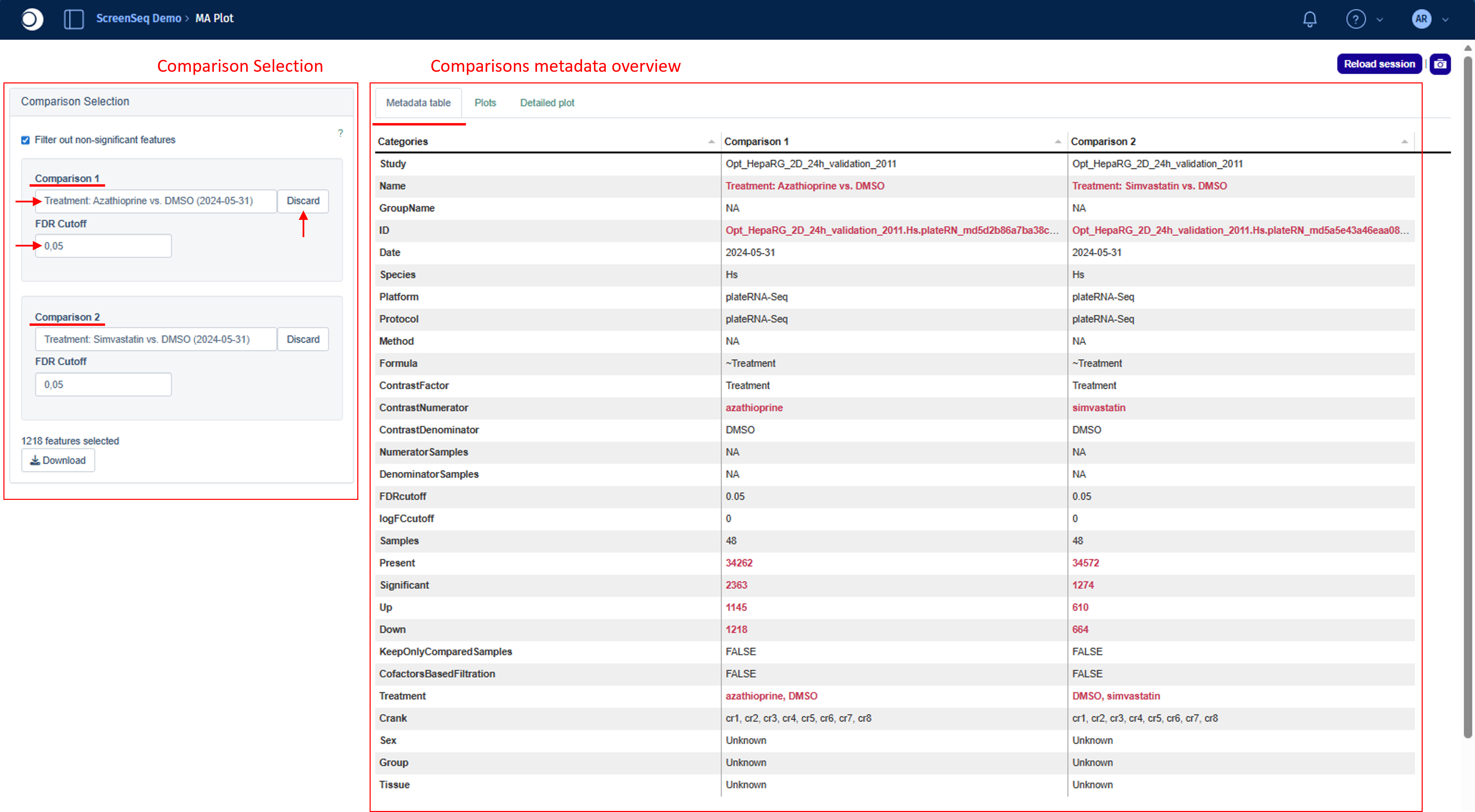Click Up value 610
Image resolution: width=1475 pixels, height=812 pixels.
(x=1080, y=608)
